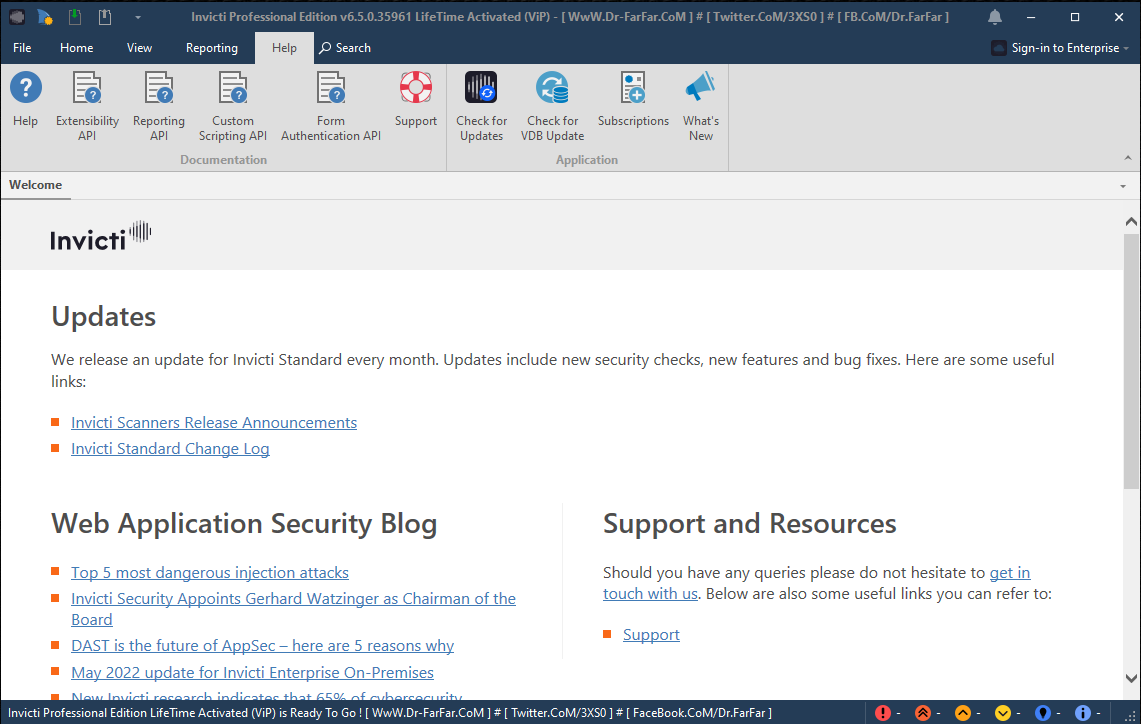Click the Updates heading
This screenshot has height=724, width=1141.
(x=103, y=317)
